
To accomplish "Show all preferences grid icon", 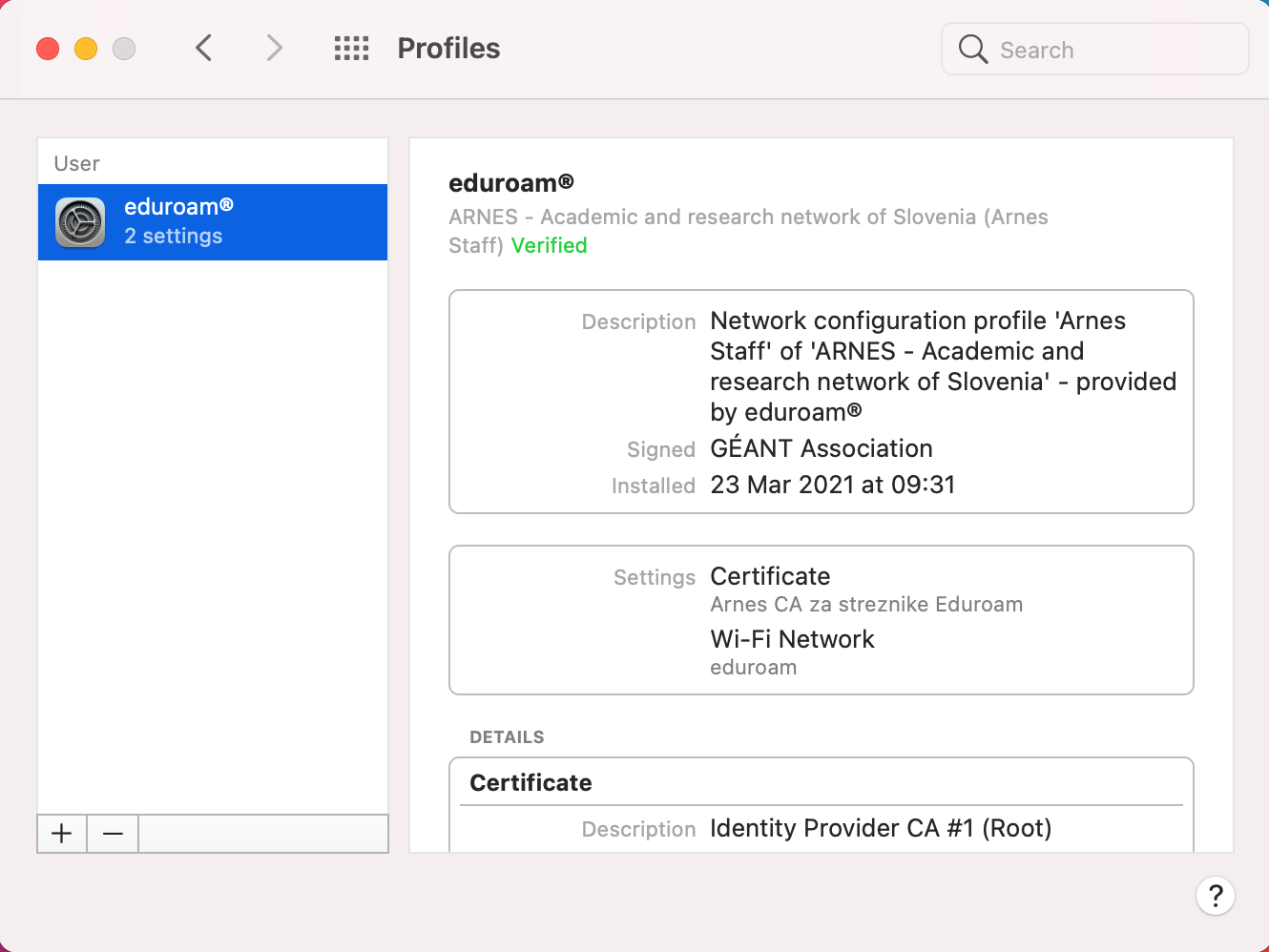I will tap(351, 49).
